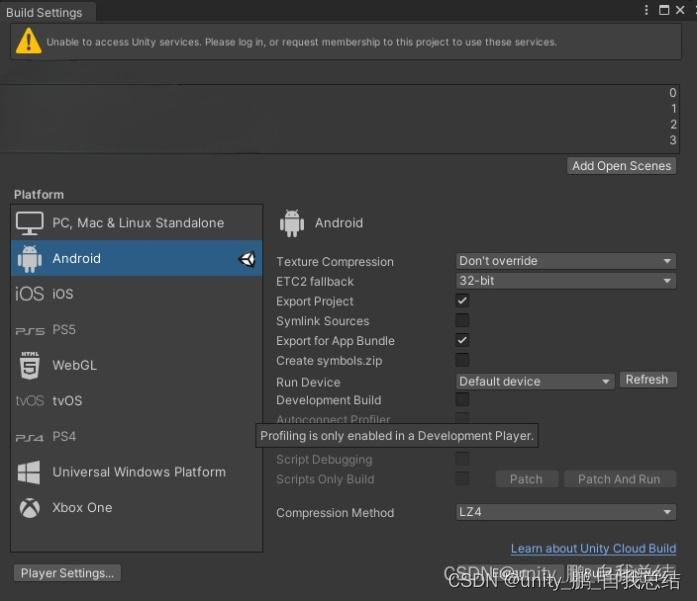Toggle the Script Debugging checkbox
Screen dimensions: 697x601
pos(462,459)
